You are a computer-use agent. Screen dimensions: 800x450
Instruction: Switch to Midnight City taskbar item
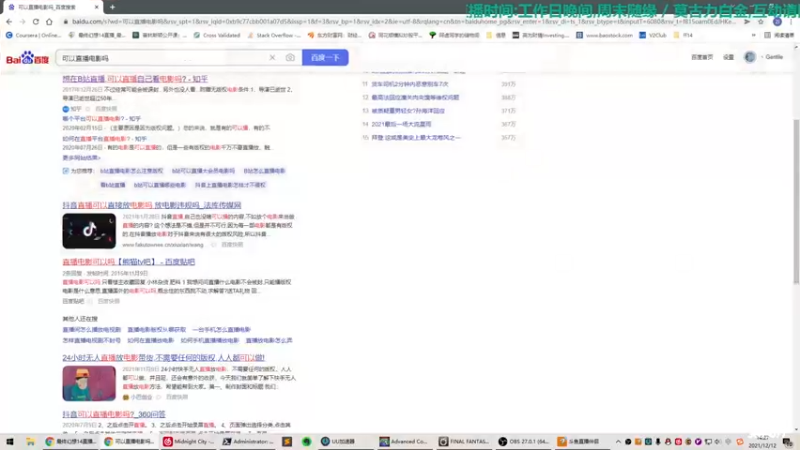tap(188, 441)
